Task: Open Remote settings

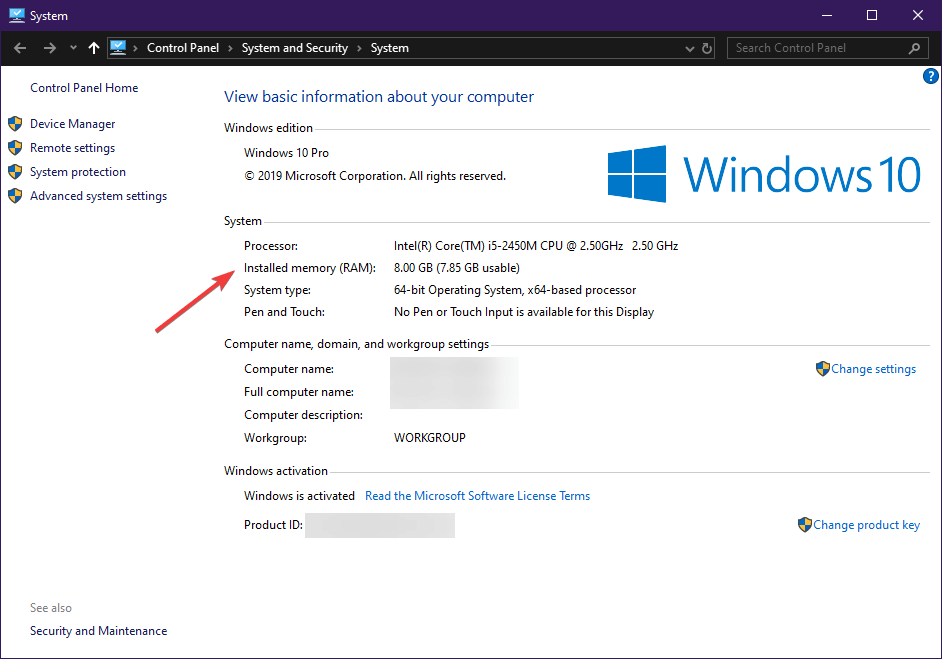Action: coord(73,148)
